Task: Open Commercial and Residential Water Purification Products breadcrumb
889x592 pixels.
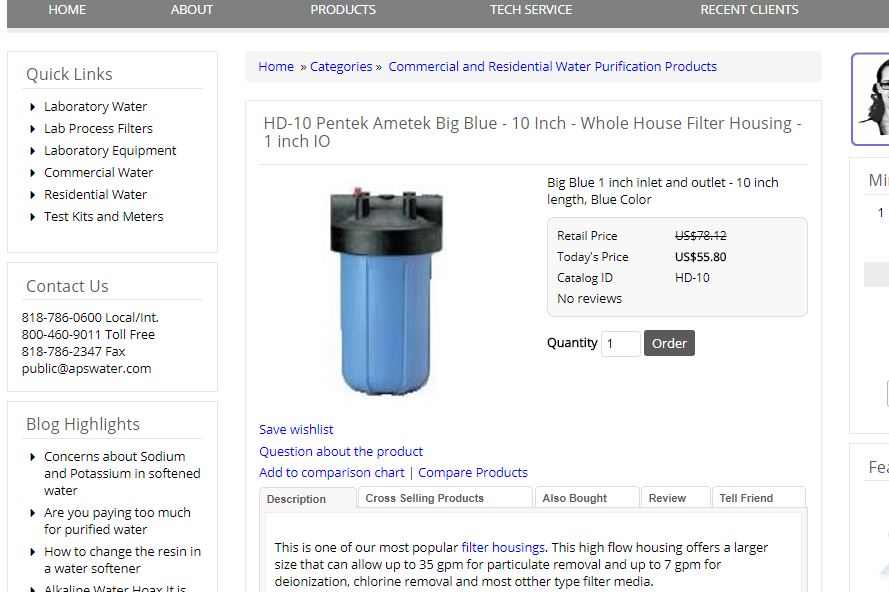Action: tap(552, 66)
